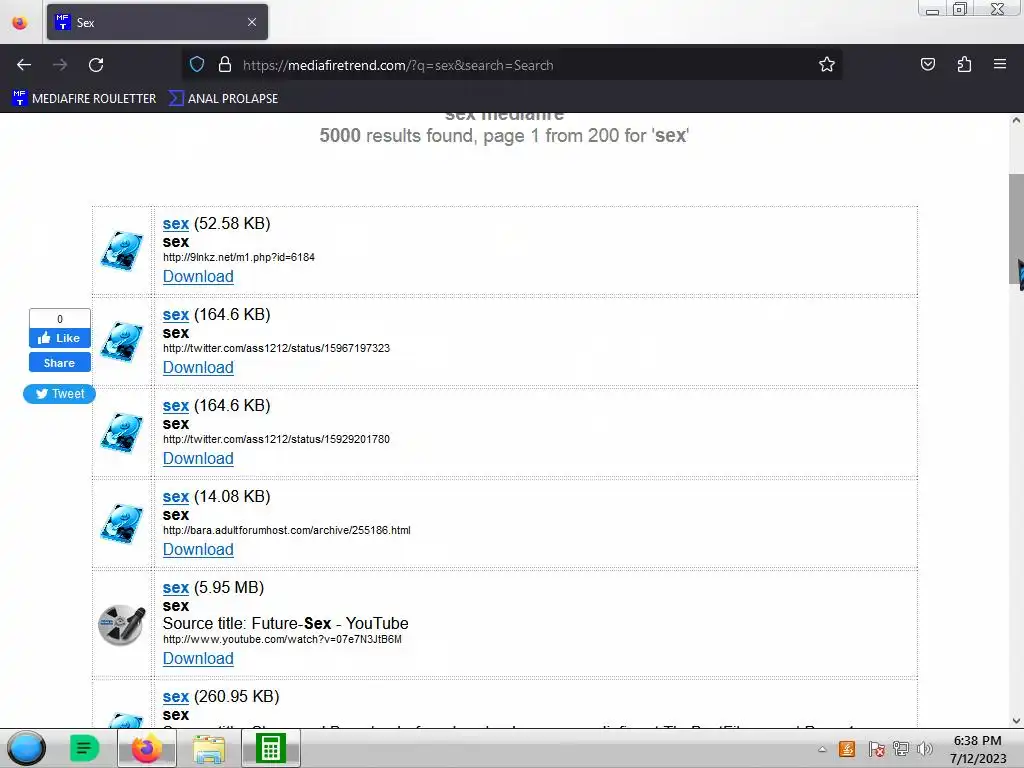The width and height of the screenshot is (1024, 768).
Task: Open the MEDIAFIRE ROULETTER bookmark
Action: (x=84, y=99)
